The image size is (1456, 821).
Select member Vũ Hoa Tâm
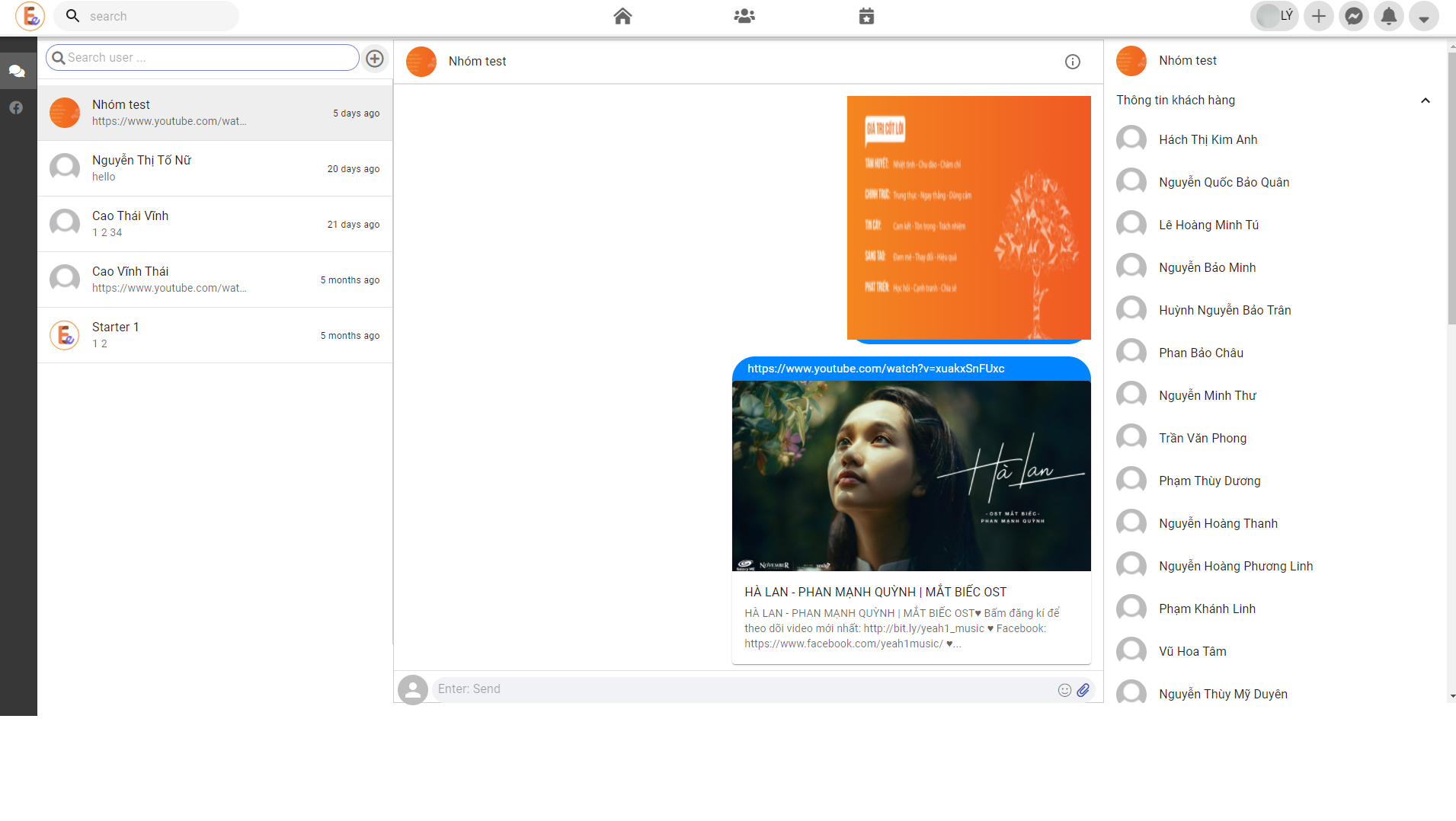pos(1276,651)
